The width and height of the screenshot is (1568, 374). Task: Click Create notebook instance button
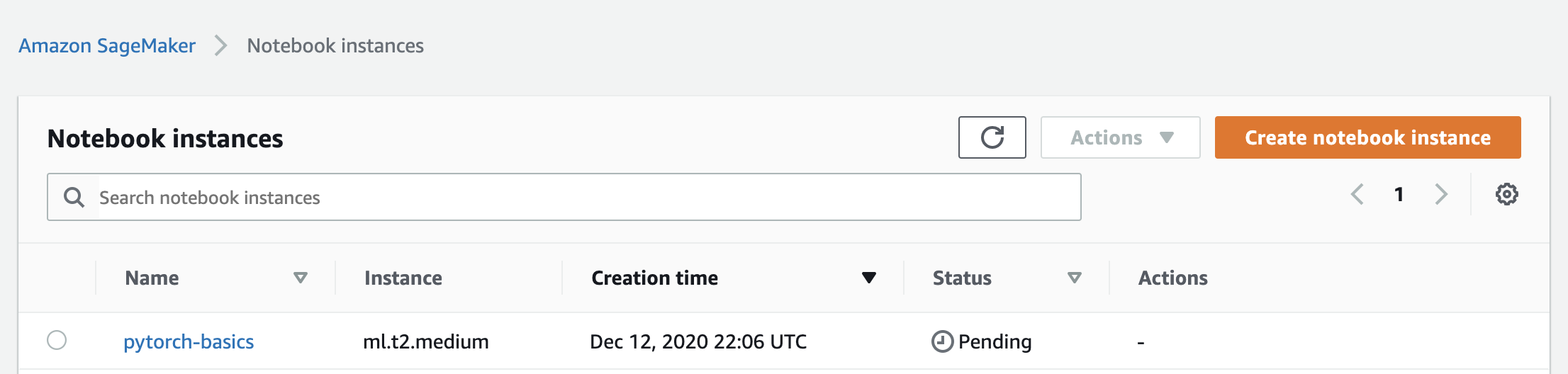1367,137
